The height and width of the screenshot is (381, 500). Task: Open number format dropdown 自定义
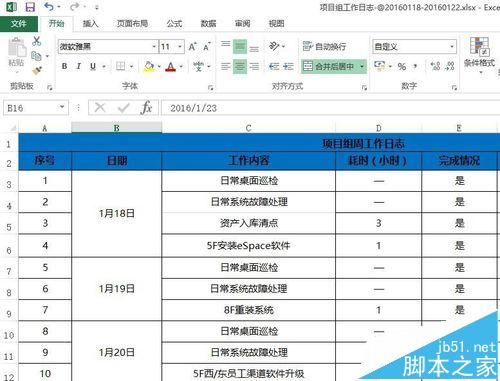tap(452, 46)
